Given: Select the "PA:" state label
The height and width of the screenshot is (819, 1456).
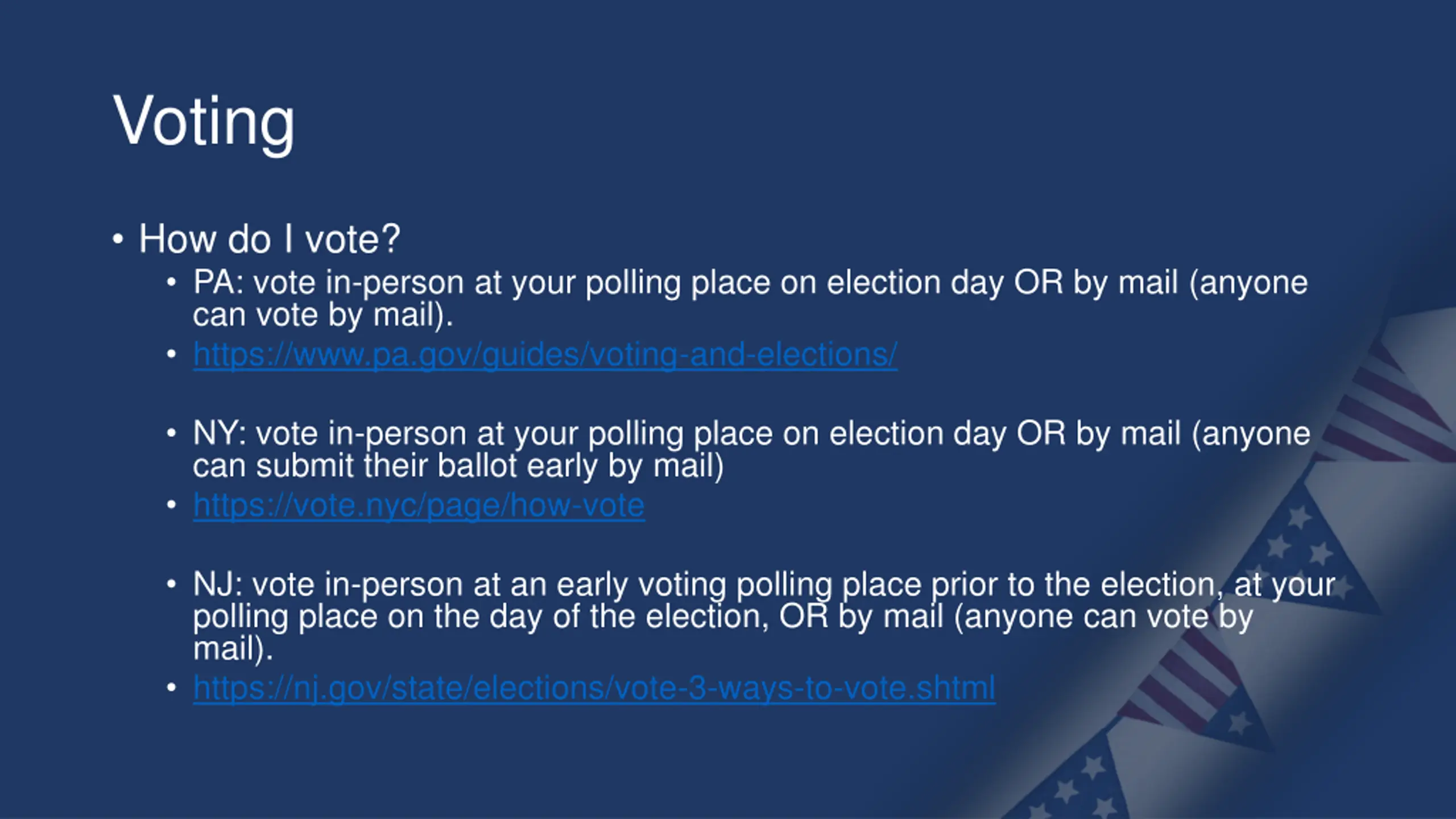Looking at the screenshot, I should coord(218,283).
